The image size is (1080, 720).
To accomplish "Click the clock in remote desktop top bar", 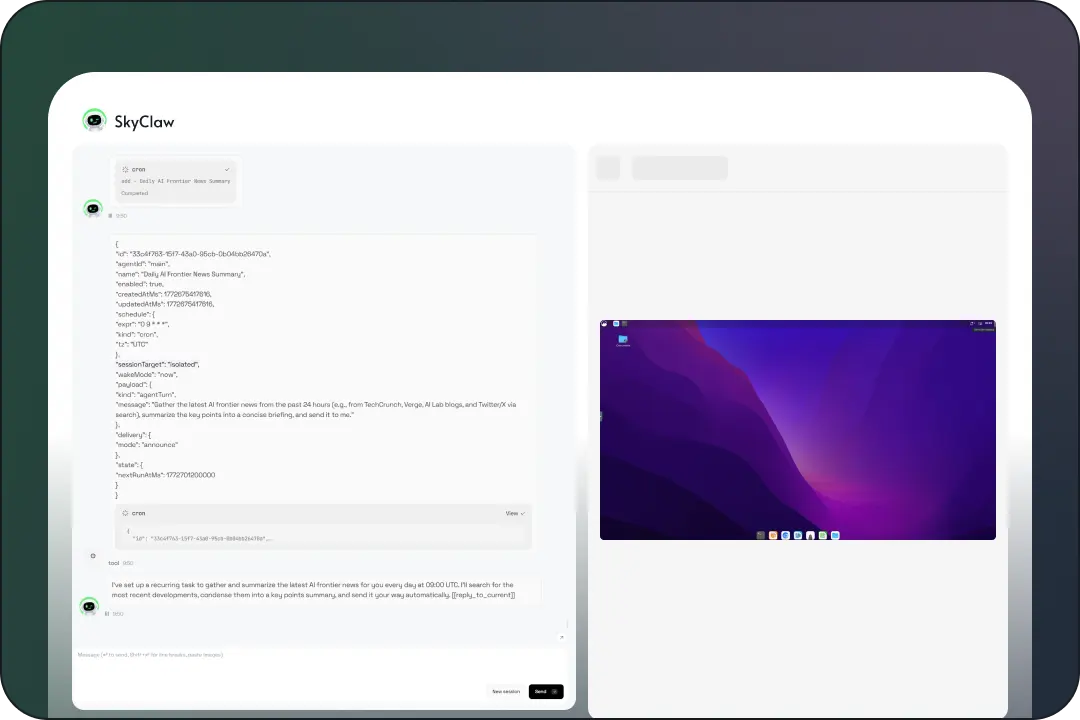I will (x=988, y=323).
